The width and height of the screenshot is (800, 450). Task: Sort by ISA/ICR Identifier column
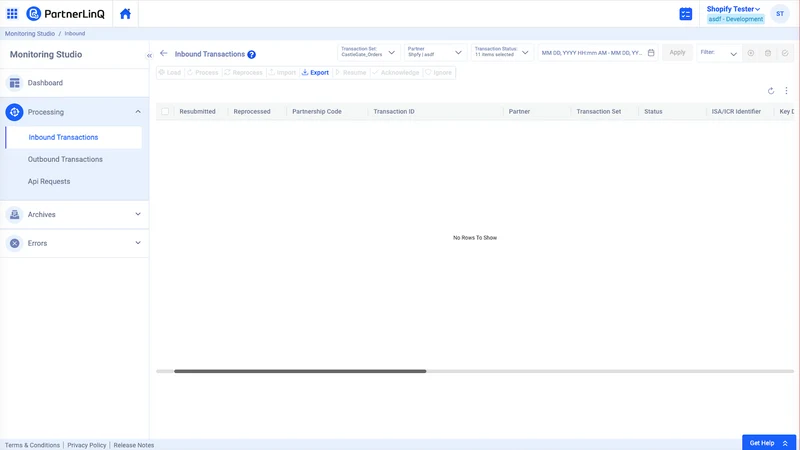[x=736, y=111]
